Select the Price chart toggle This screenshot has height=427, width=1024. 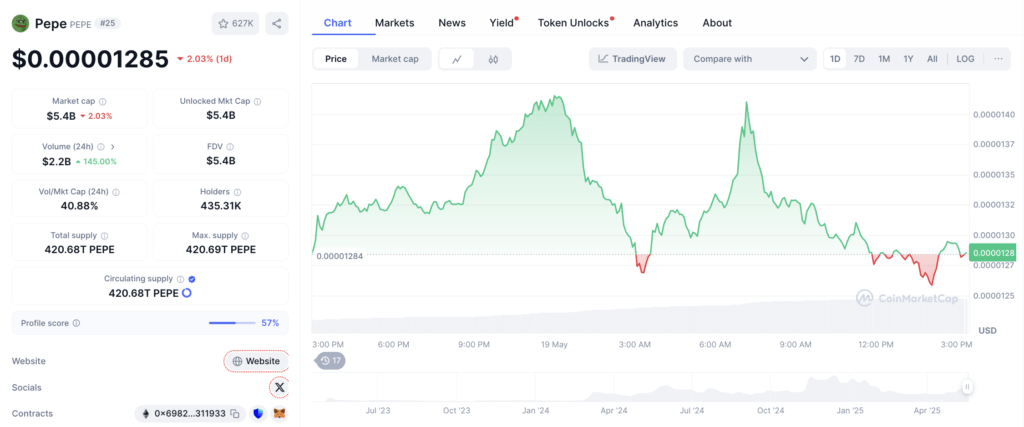(x=336, y=59)
